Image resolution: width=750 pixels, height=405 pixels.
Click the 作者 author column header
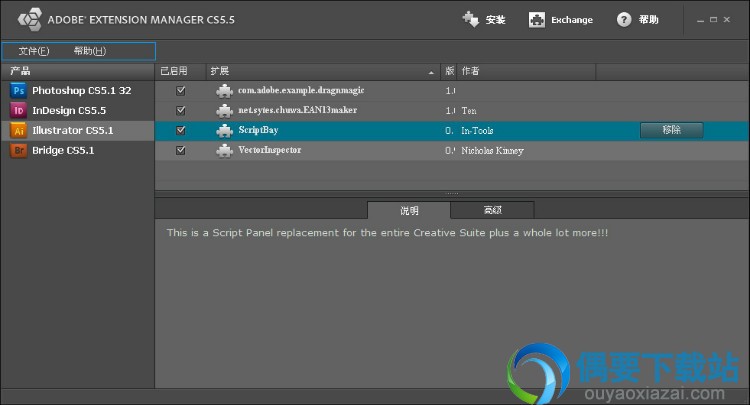pyautogui.click(x=526, y=71)
